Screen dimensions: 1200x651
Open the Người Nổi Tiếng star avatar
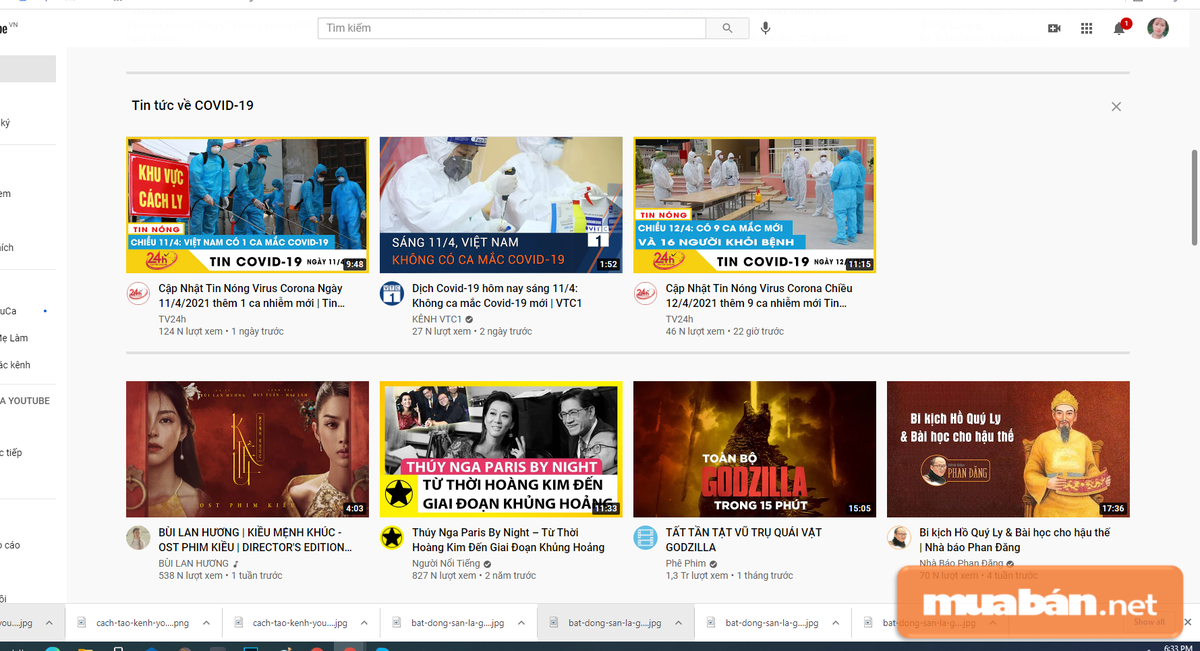click(391, 538)
